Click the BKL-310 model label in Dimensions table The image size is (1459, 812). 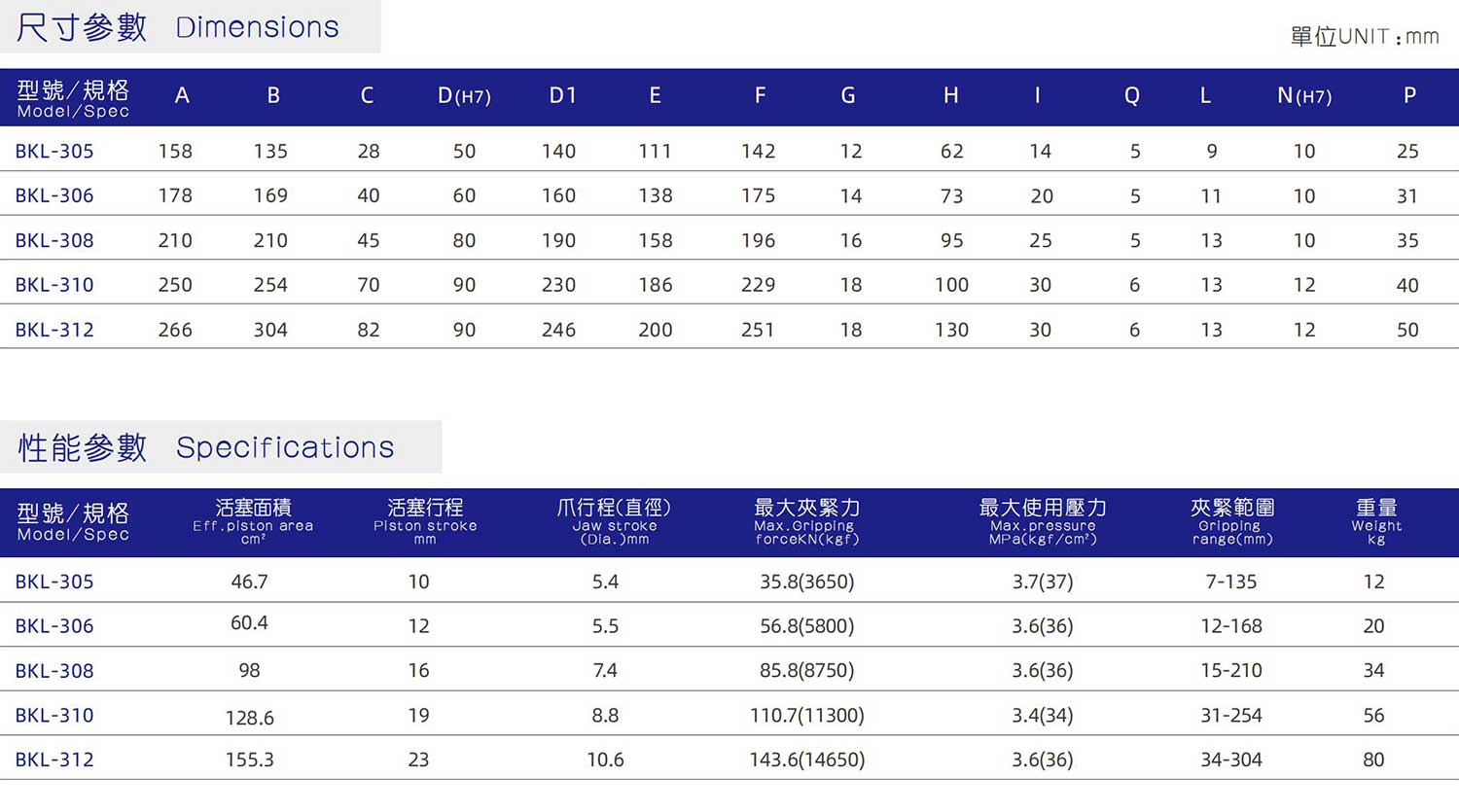(54, 285)
